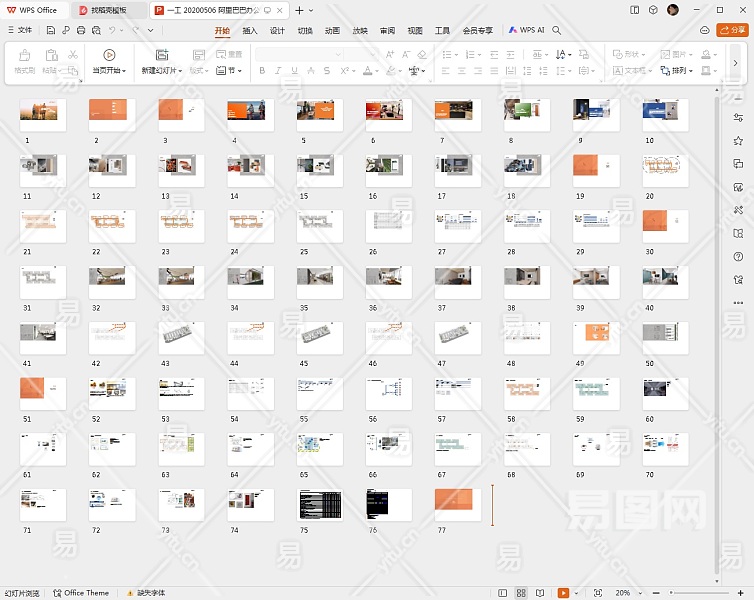
Task: Switch to the 设计 ribbon tab
Action: 277,30
